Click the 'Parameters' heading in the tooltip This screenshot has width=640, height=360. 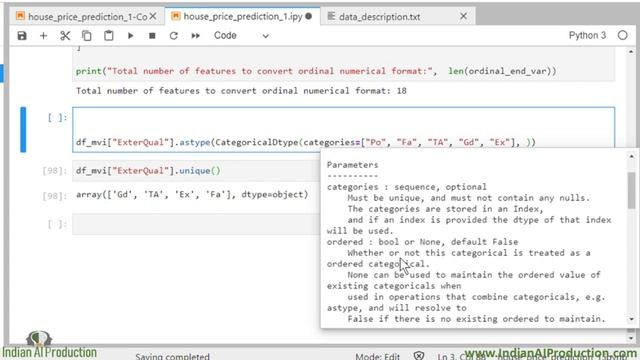pyautogui.click(x=352, y=165)
